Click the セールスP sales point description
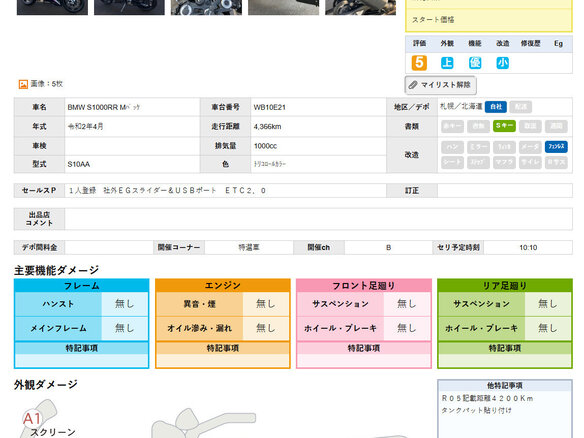The image size is (584, 438). click(x=168, y=191)
